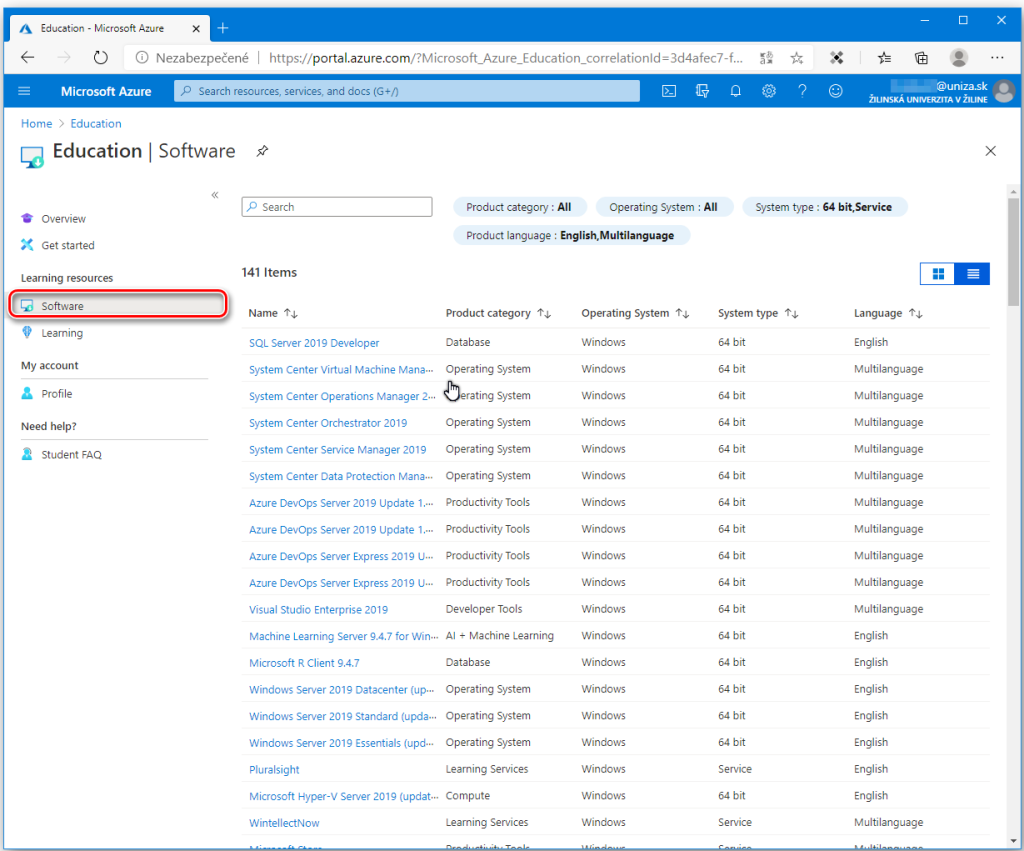The width and height of the screenshot is (1024, 851).
Task: Send feedback via the smiley icon
Action: (836, 91)
